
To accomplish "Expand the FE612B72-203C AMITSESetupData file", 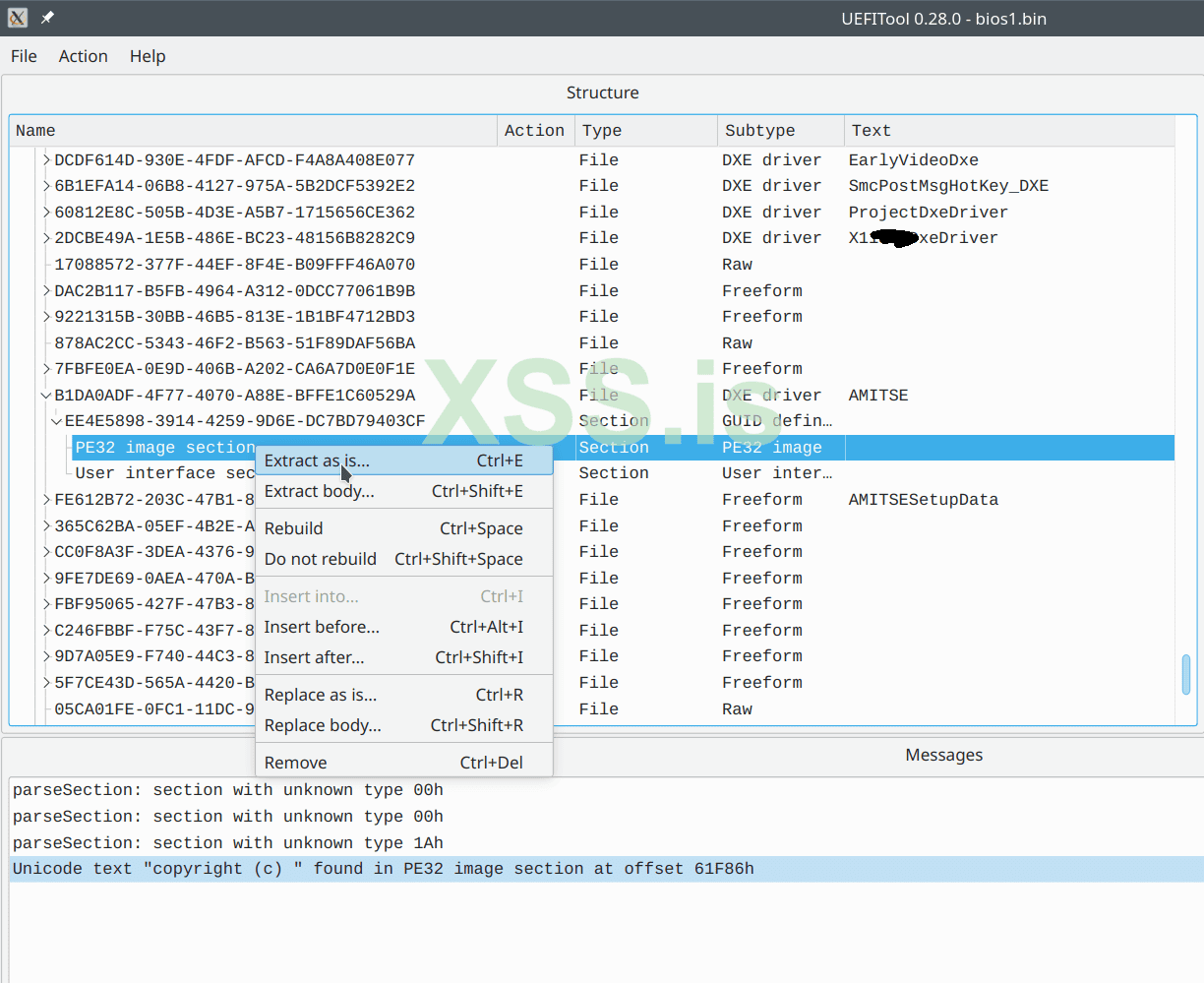I will point(46,499).
